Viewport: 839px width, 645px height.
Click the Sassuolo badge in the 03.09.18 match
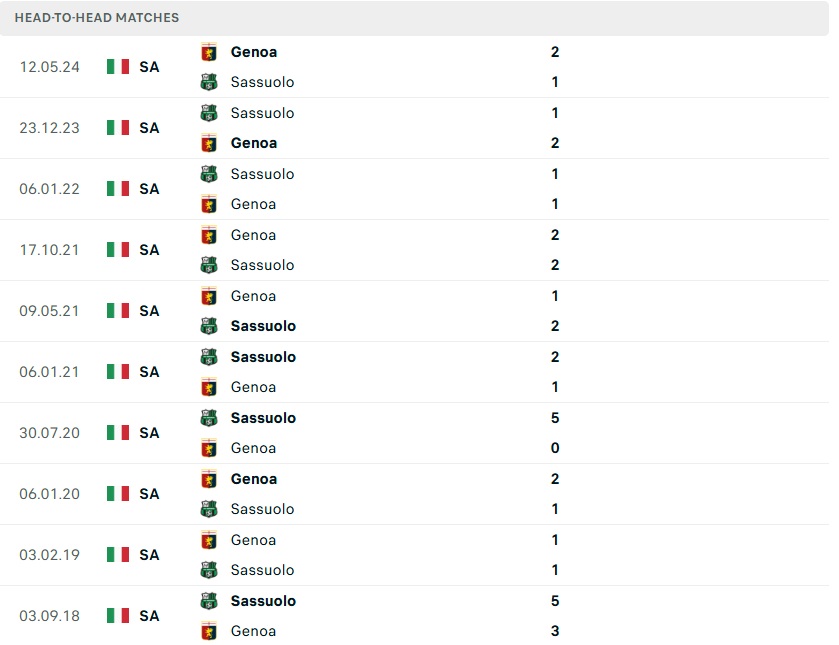tap(208, 601)
